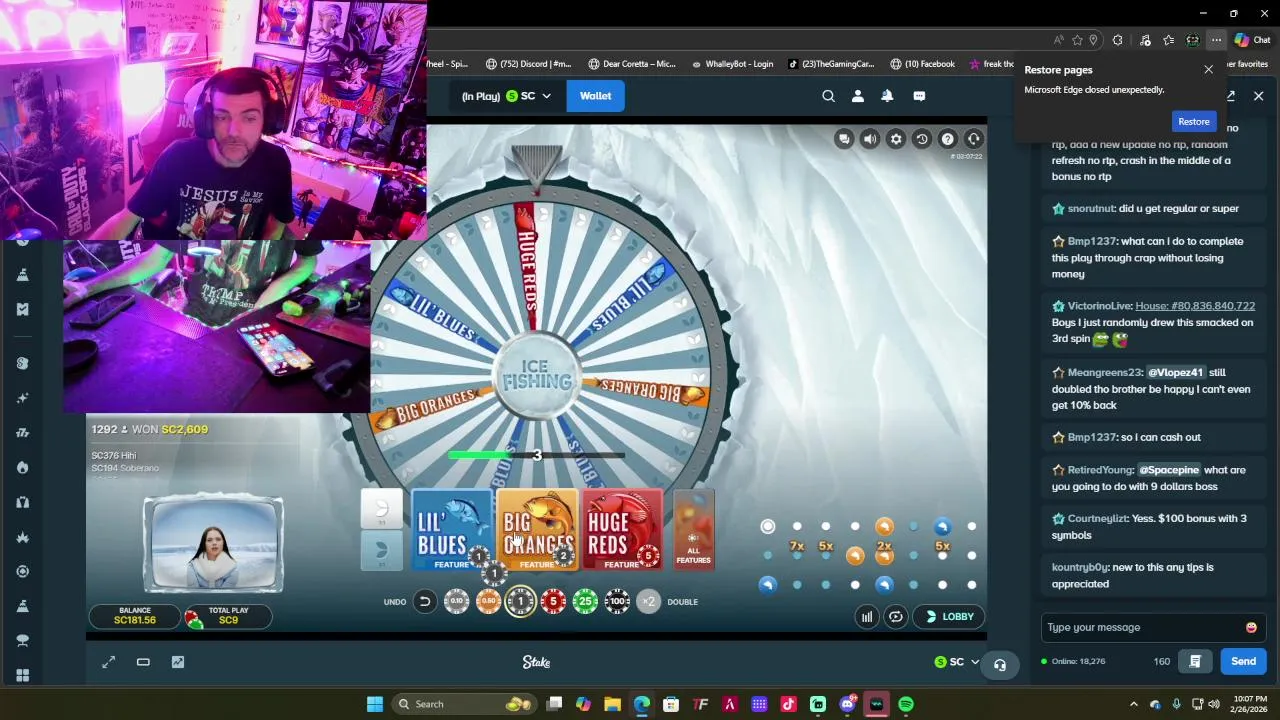Select the 0.10 chip
The width and height of the screenshot is (1280, 720).
point(456,601)
